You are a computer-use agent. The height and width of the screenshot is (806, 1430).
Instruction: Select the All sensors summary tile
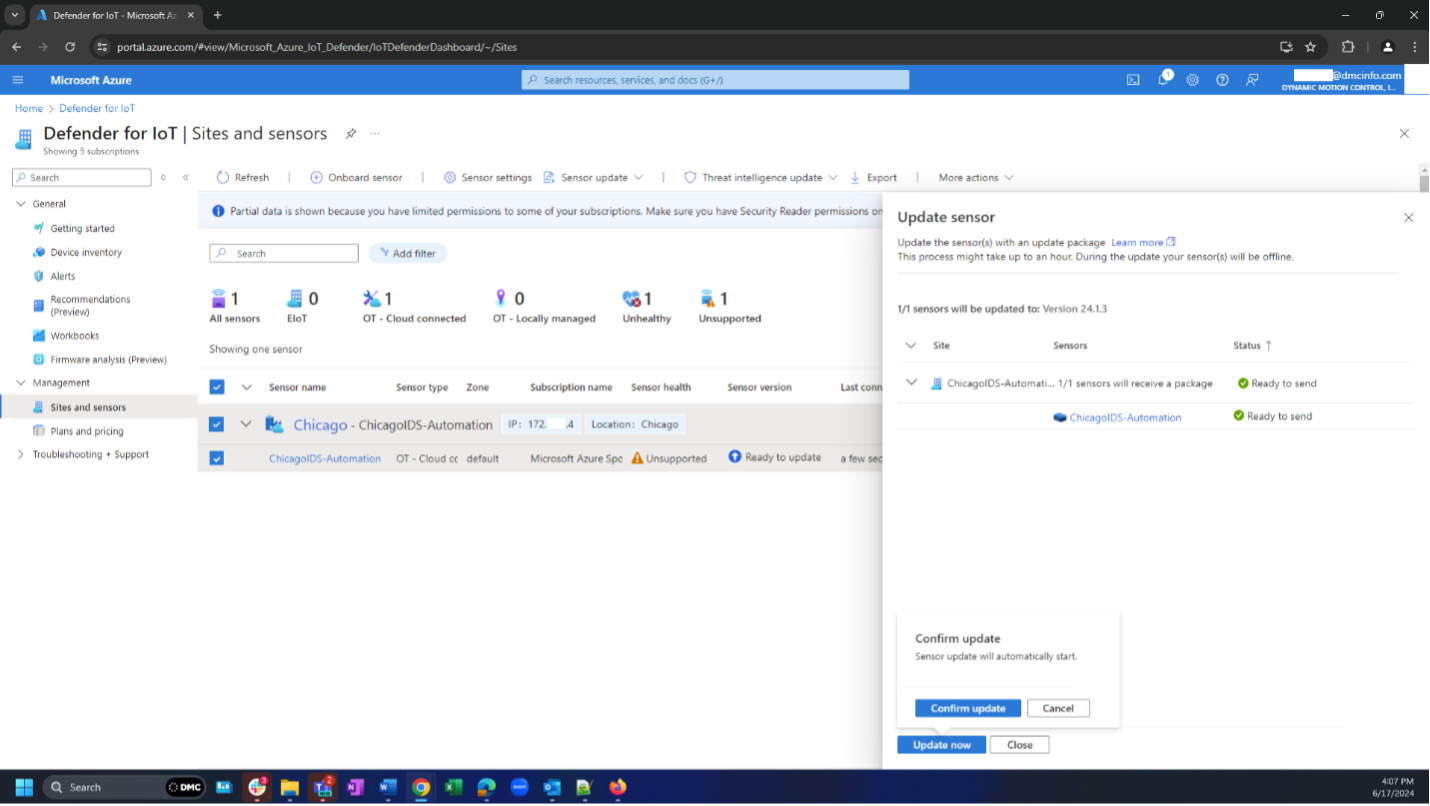click(x=234, y=306)
